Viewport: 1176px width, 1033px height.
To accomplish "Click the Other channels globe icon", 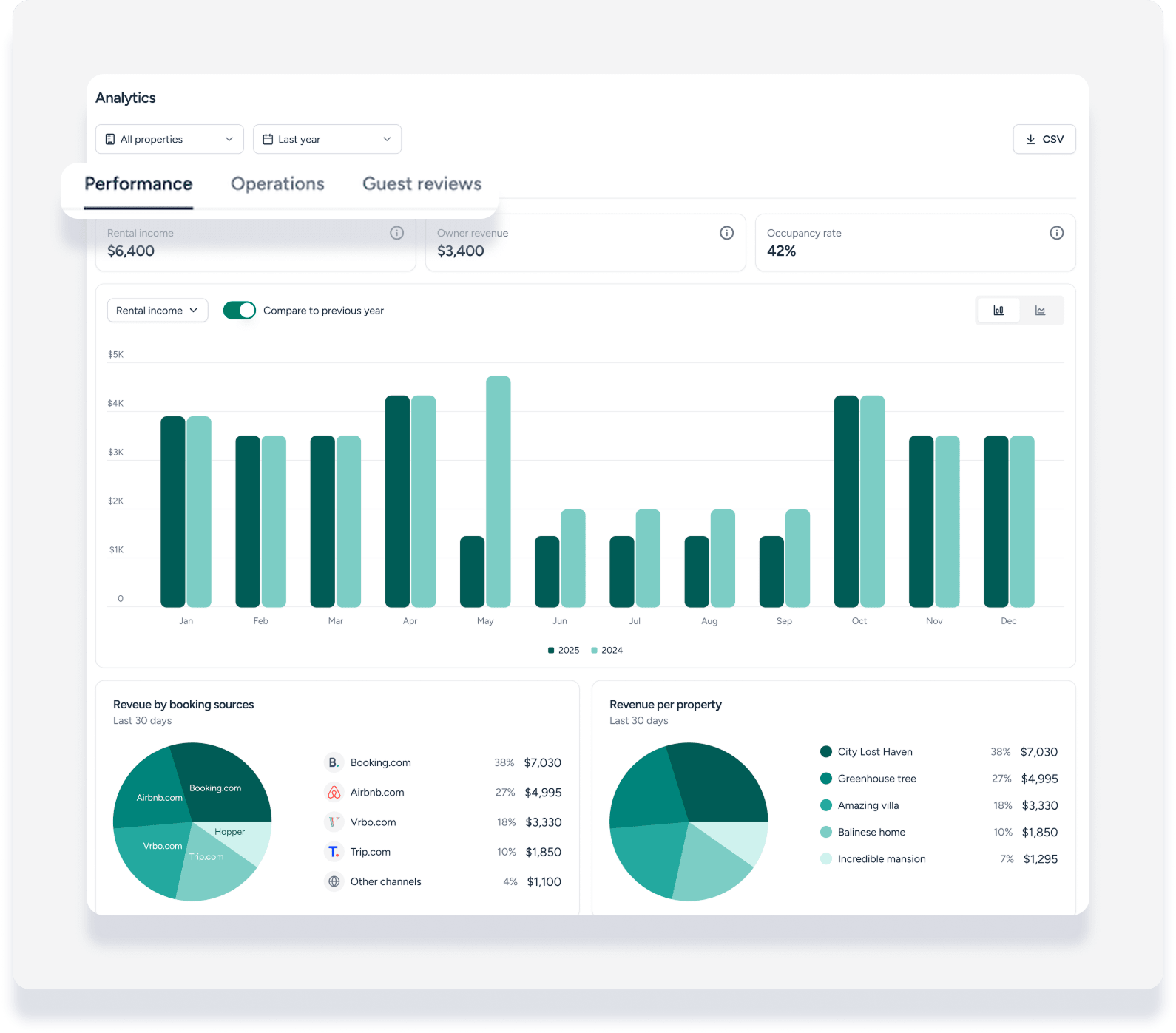I will pos(334,881).
